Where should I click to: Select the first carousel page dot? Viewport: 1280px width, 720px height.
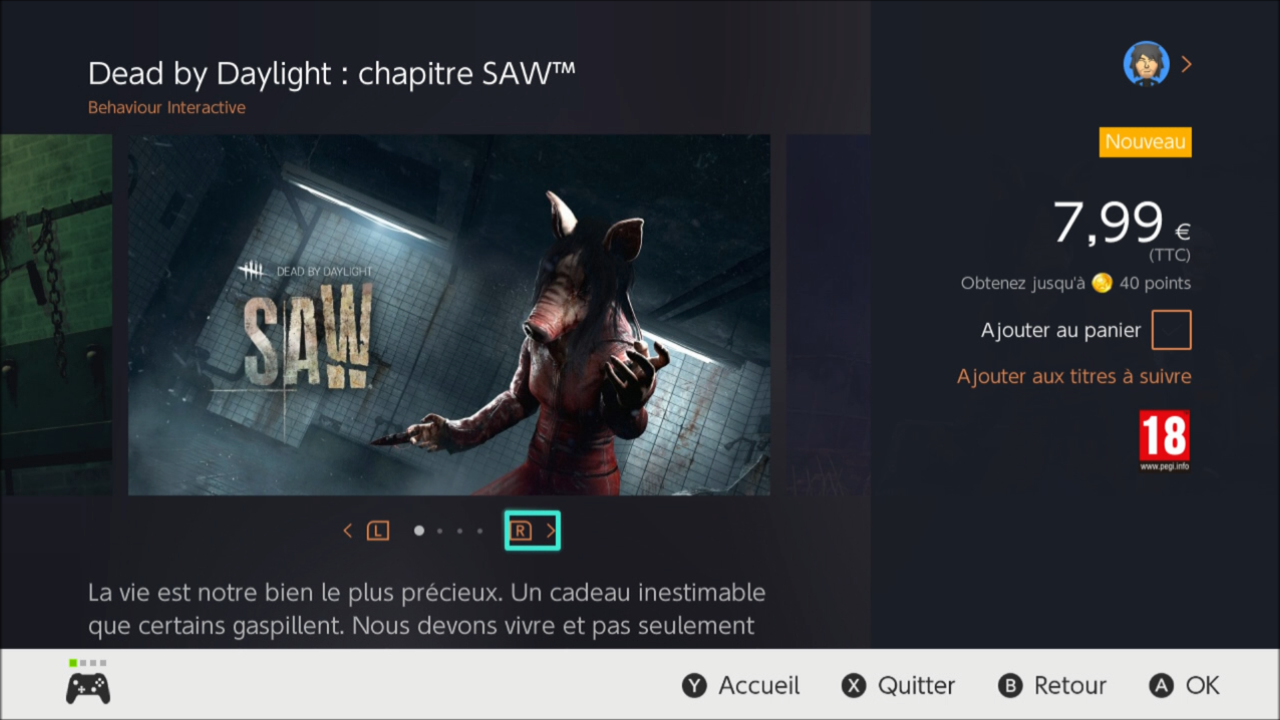pos(419,531)
